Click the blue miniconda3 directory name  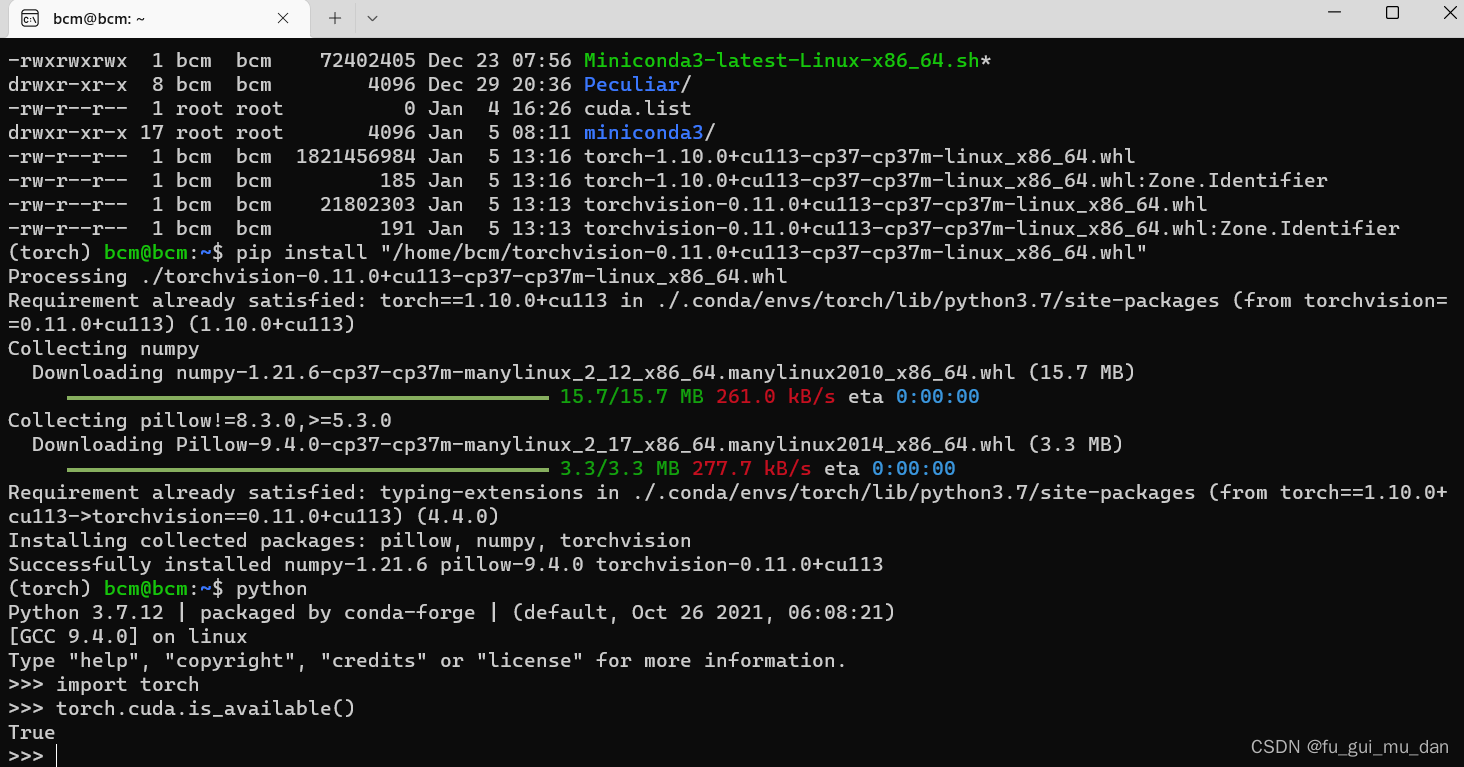(x=643, y=132)
